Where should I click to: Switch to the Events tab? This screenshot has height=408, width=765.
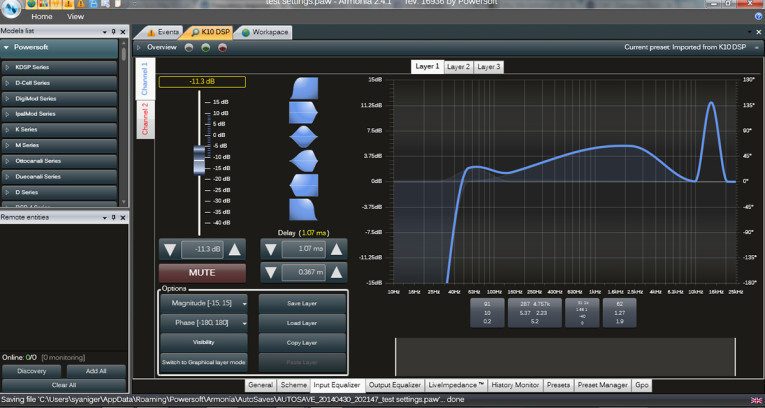coord(163,32)
